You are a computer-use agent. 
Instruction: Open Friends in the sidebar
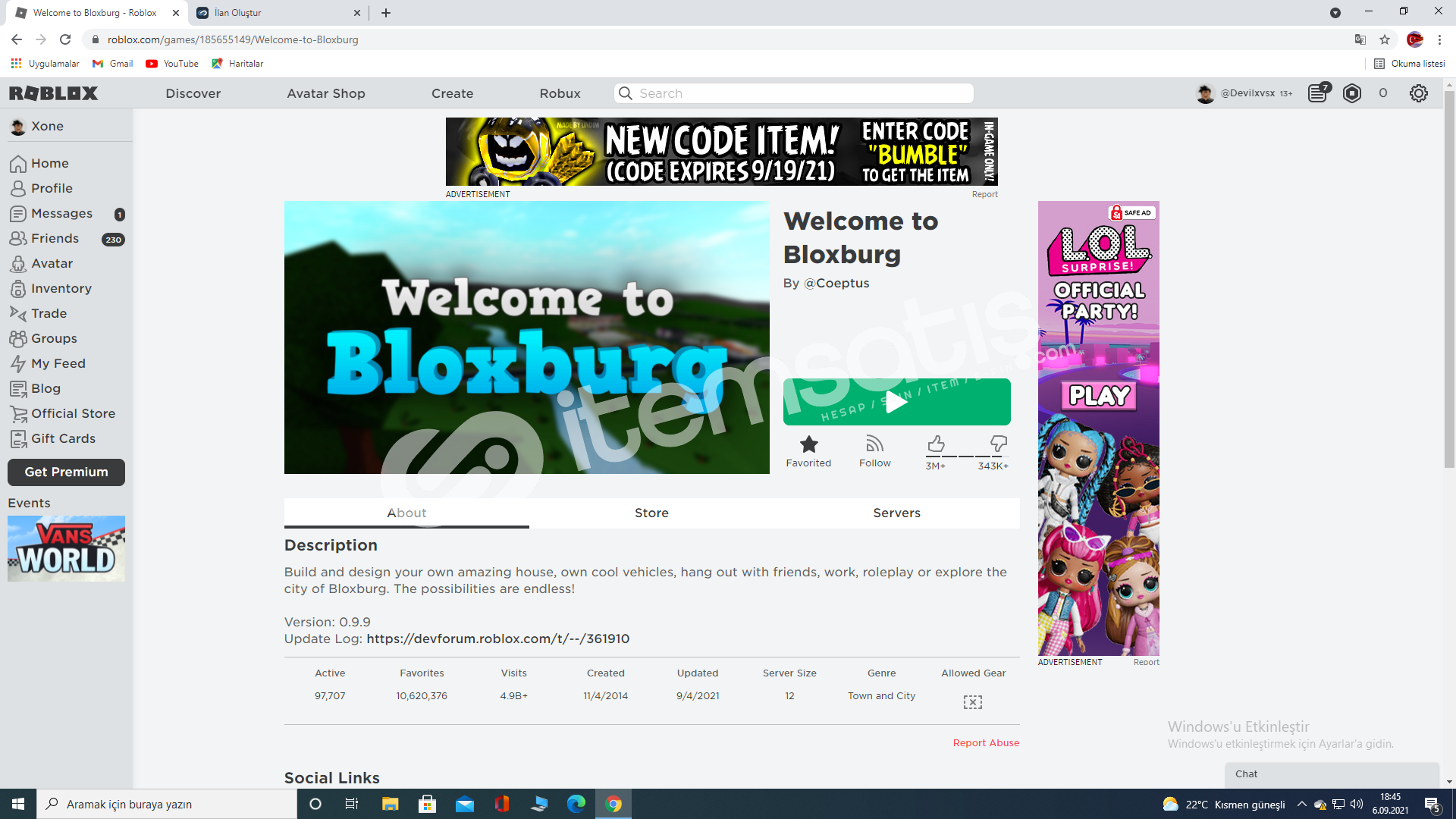pyautogui.click(x=55, y=238)
